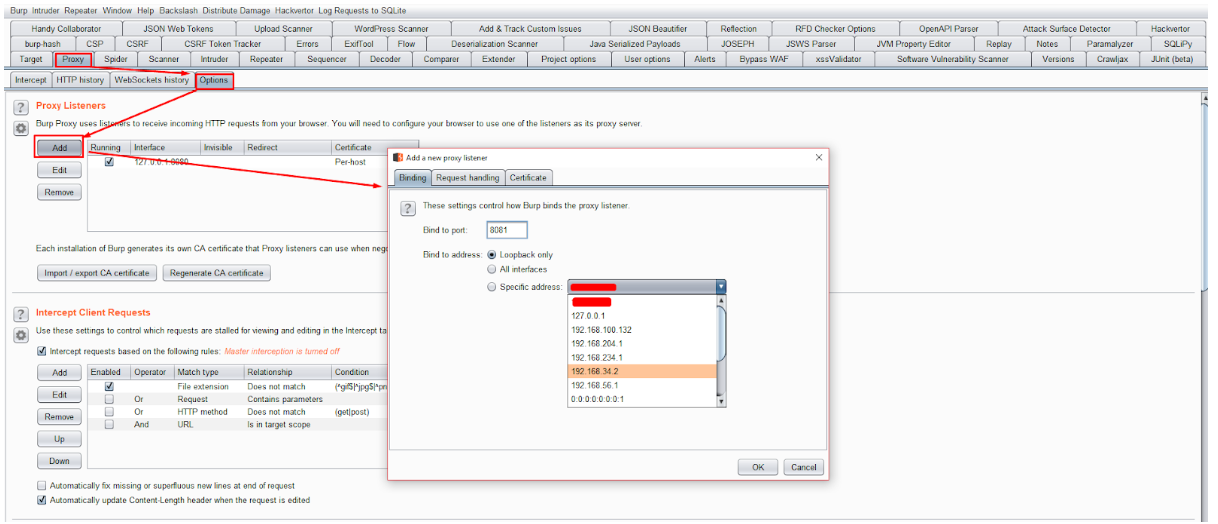Click the Down button for intercept rules

[x=59, y=461]
